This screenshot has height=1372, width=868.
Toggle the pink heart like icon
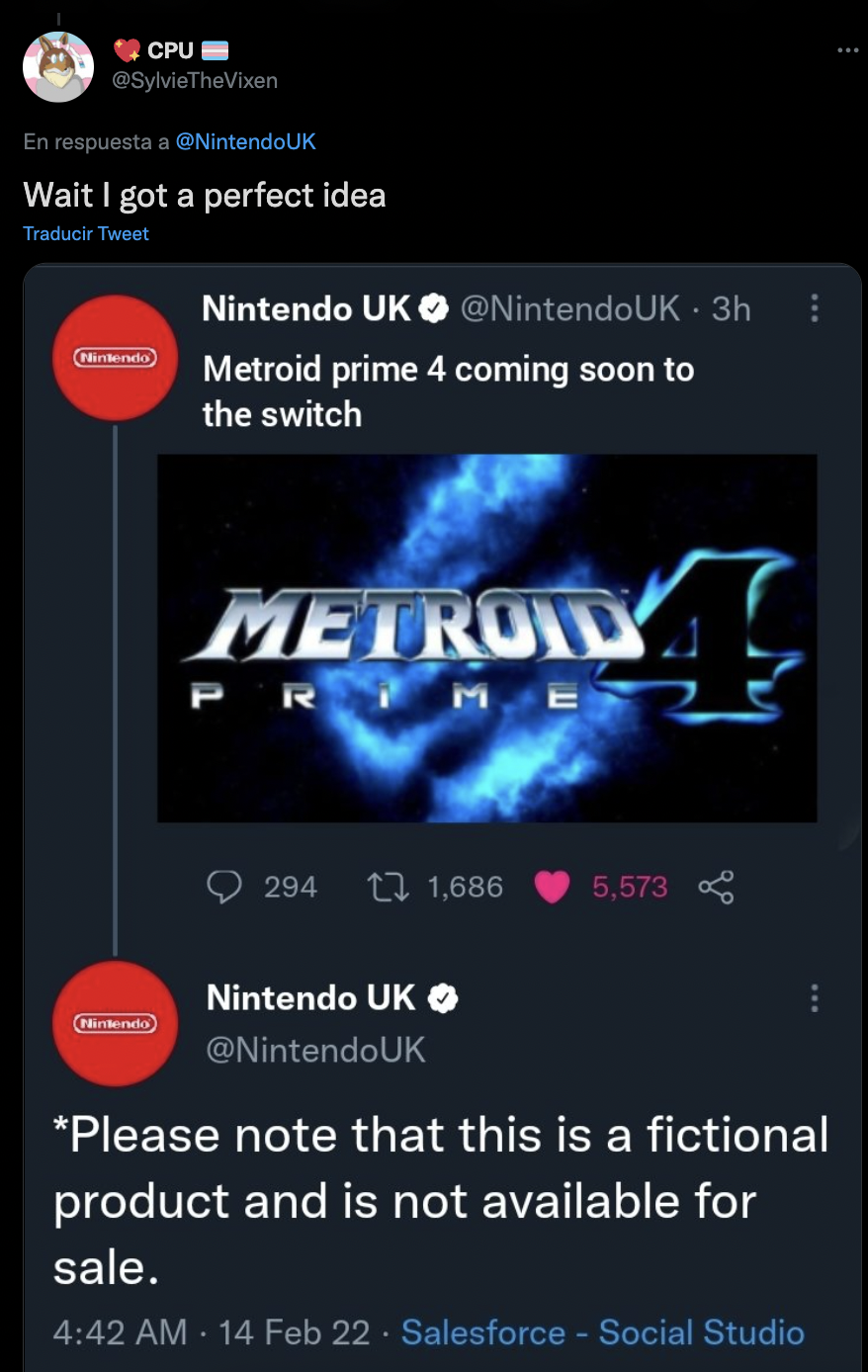point(552,887)
